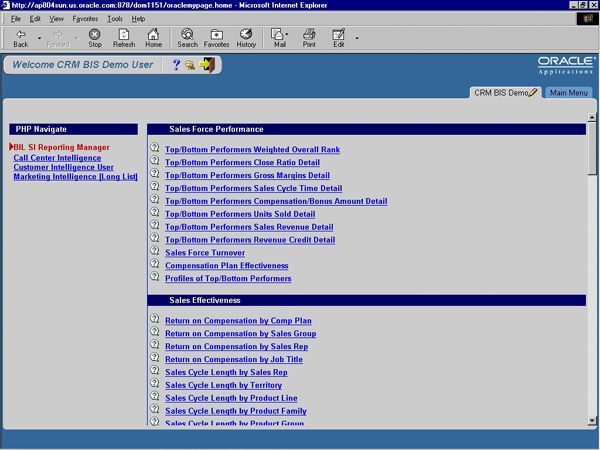This screenshot has width=600, height=450.
Task: Click the Mail toolbar icon
Action: pos(277,38)
